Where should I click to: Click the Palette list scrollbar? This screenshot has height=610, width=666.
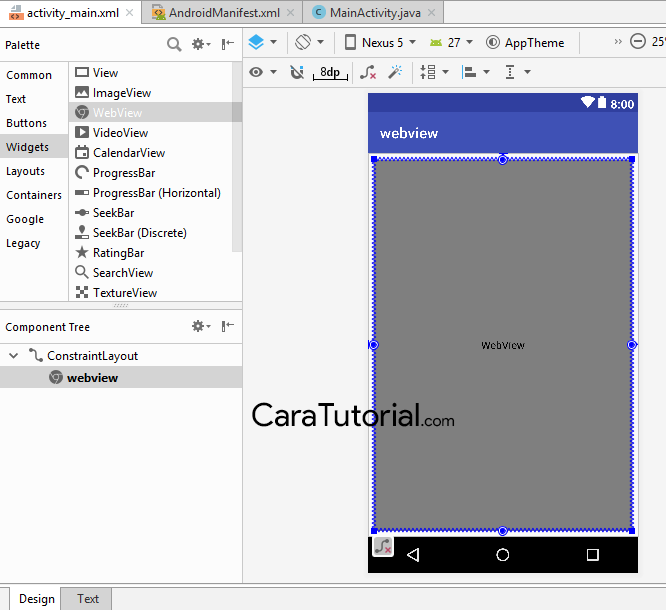point(237,157)
